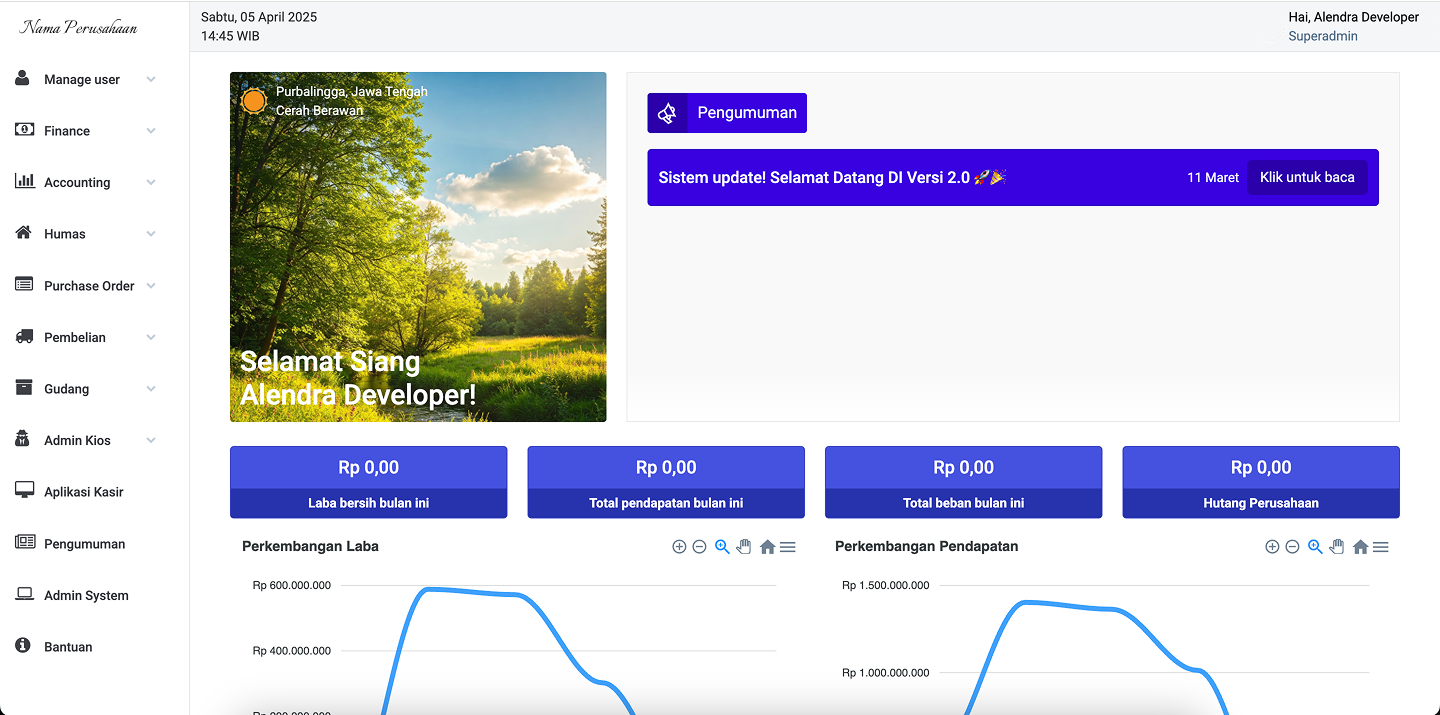Image resolution: width=1440 pixels, height=715 pixels.
Task: Click the Gudang archive box icon
Action: 24,387
